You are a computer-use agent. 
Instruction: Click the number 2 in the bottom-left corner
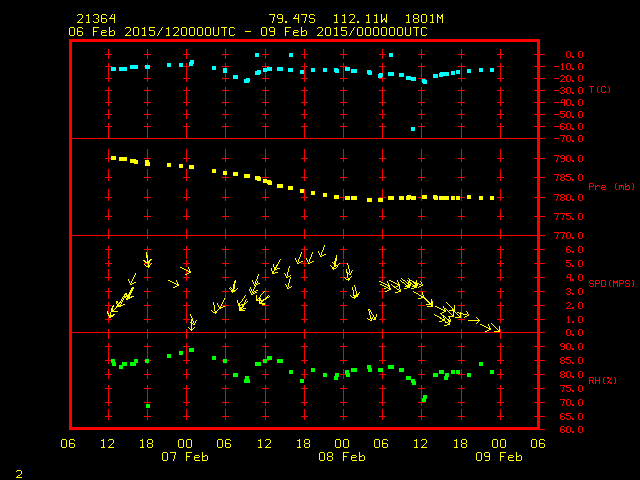click(19, 474)
